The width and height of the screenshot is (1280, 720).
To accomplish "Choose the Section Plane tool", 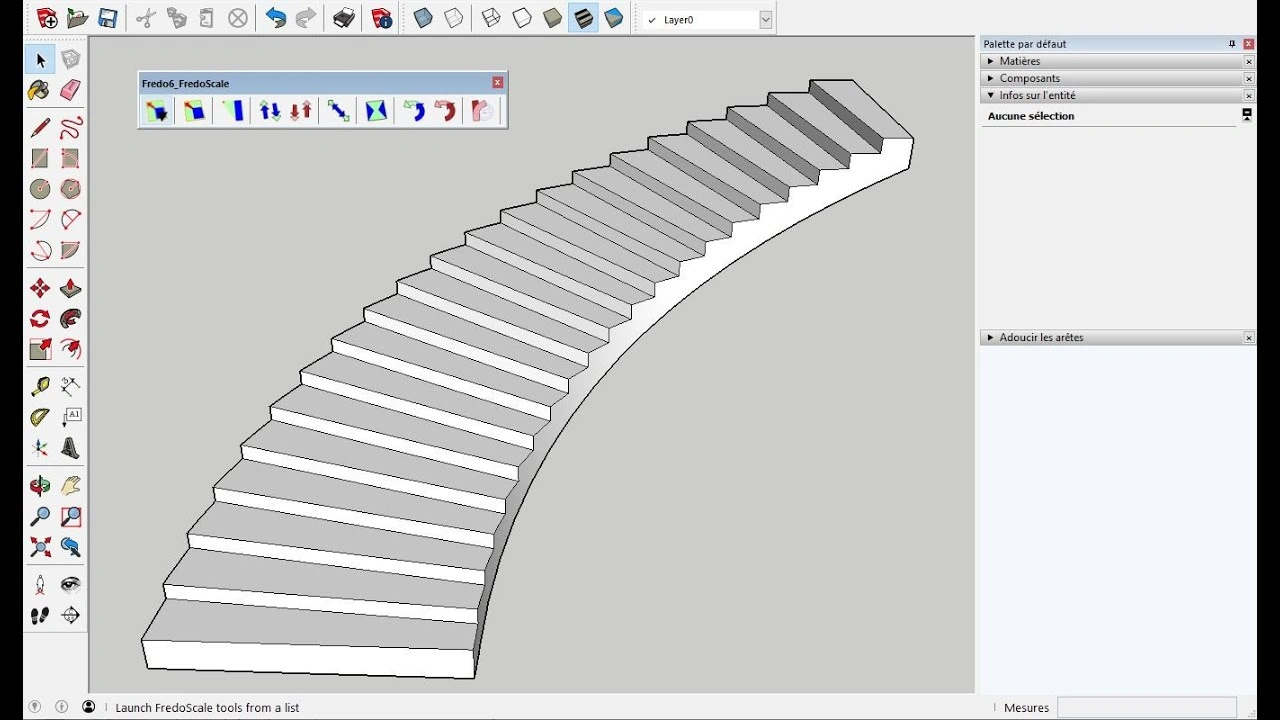I will click(70, 615).
